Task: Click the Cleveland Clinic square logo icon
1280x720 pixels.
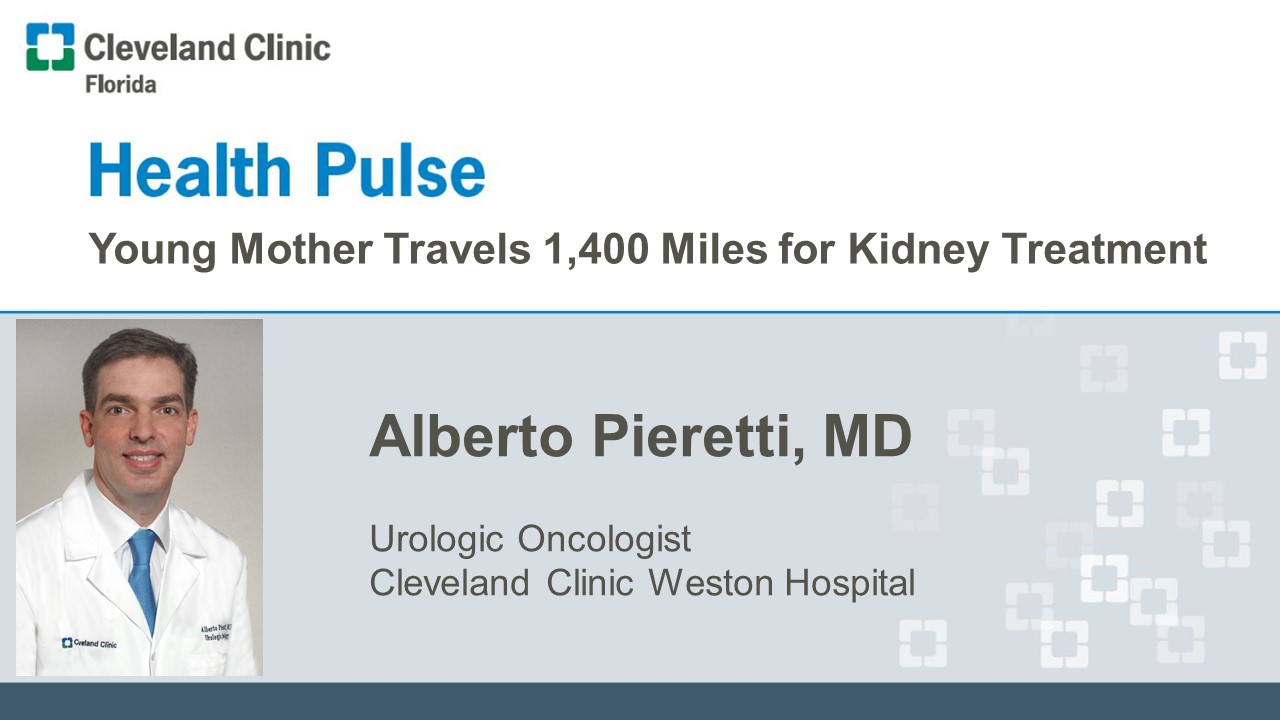Action: [x=50, y=47]
